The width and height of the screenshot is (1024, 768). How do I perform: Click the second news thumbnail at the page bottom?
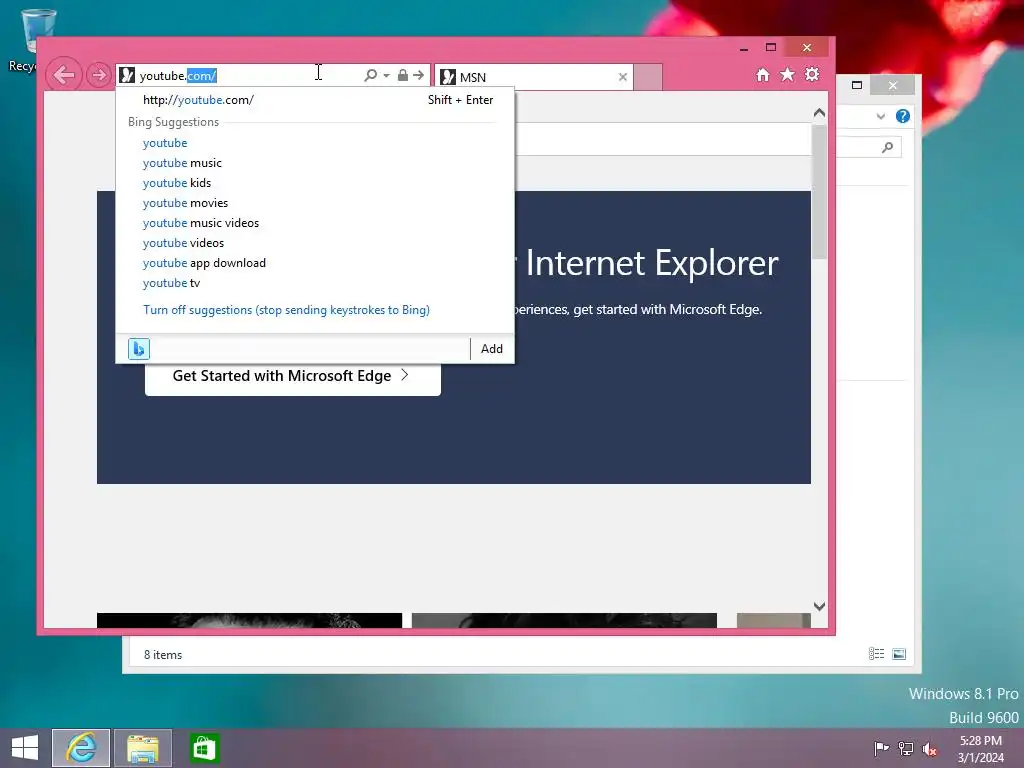point(564,620)
